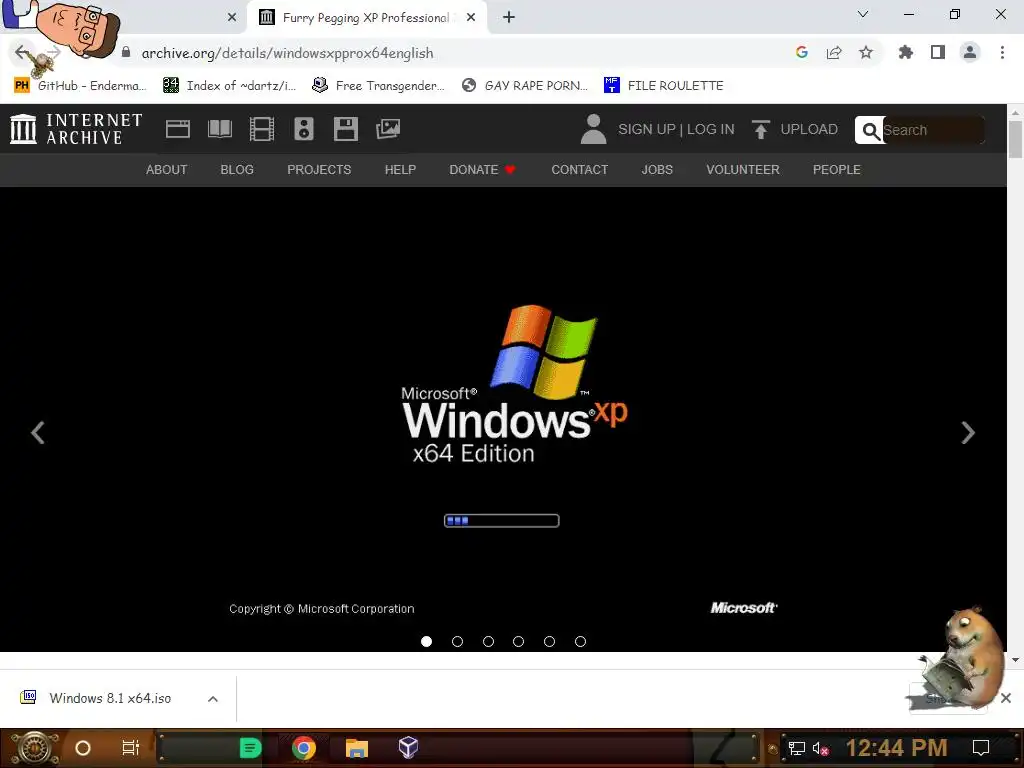
Task: Select the sixth carousel dot
Action: pos(580,641)
